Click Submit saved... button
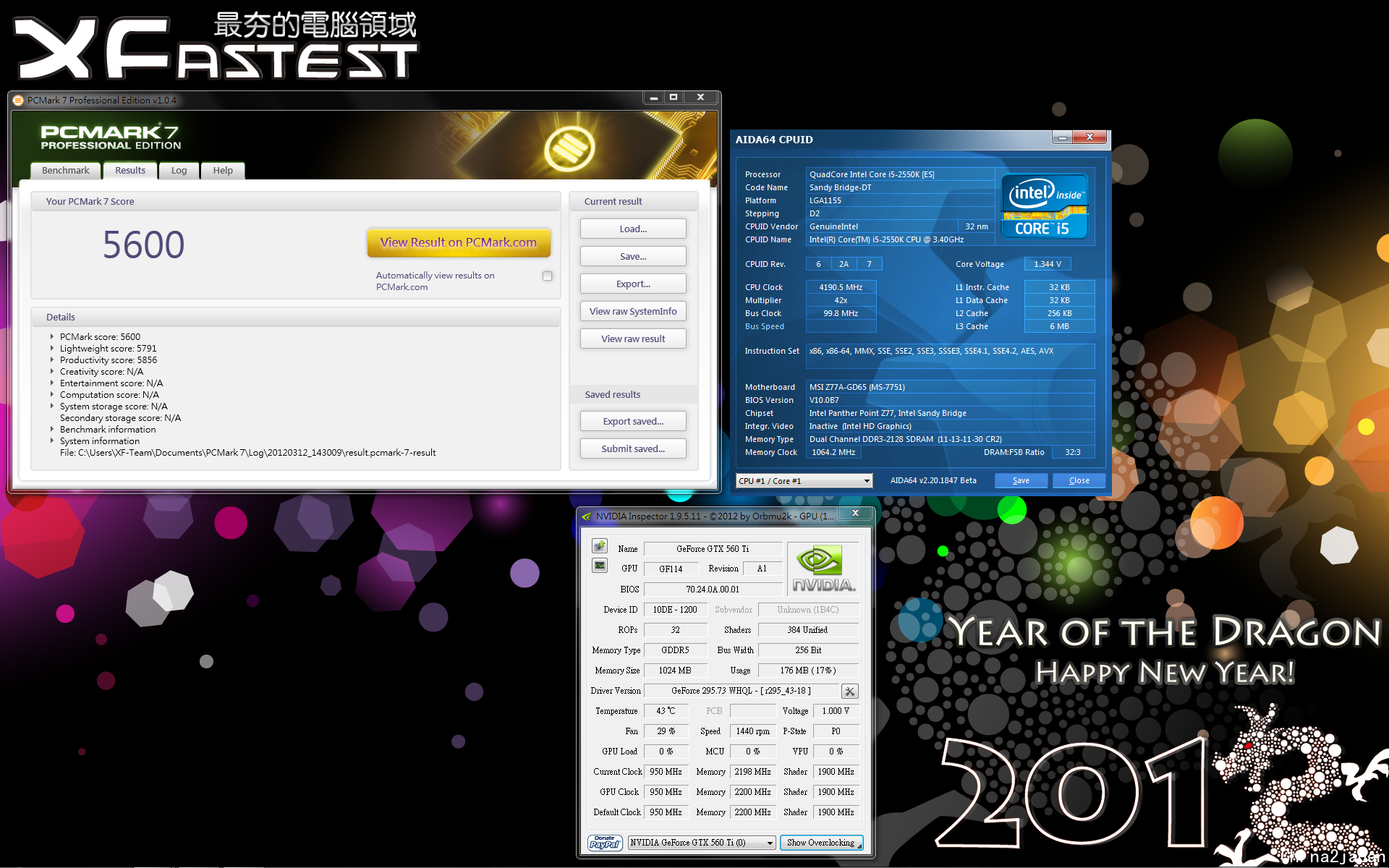The image size is (1389, 868). [633, 448]
